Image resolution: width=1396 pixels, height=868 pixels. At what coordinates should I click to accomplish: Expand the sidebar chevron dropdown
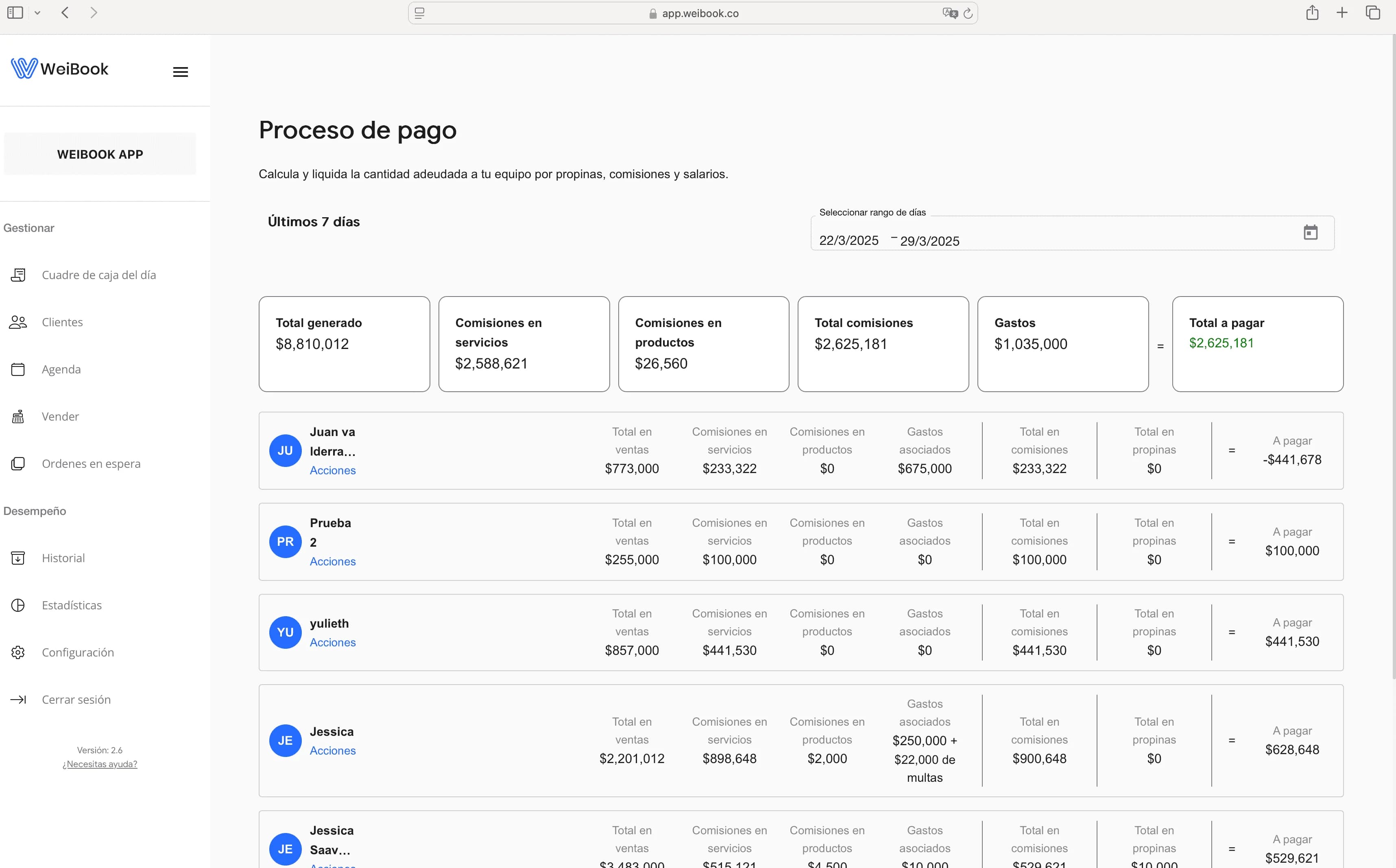[38, 13]
